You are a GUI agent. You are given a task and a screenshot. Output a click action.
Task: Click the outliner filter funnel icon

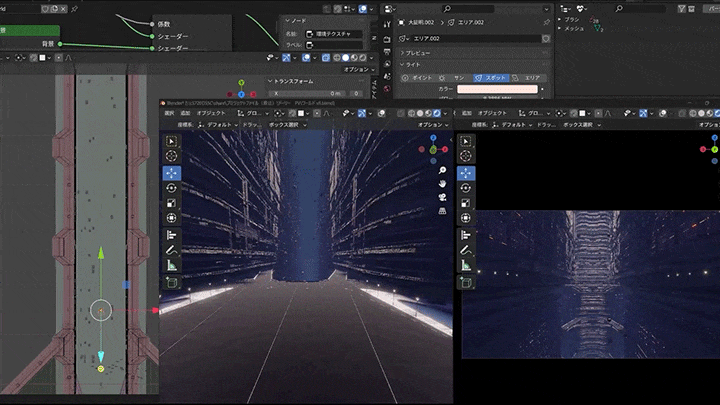[682, 9]
